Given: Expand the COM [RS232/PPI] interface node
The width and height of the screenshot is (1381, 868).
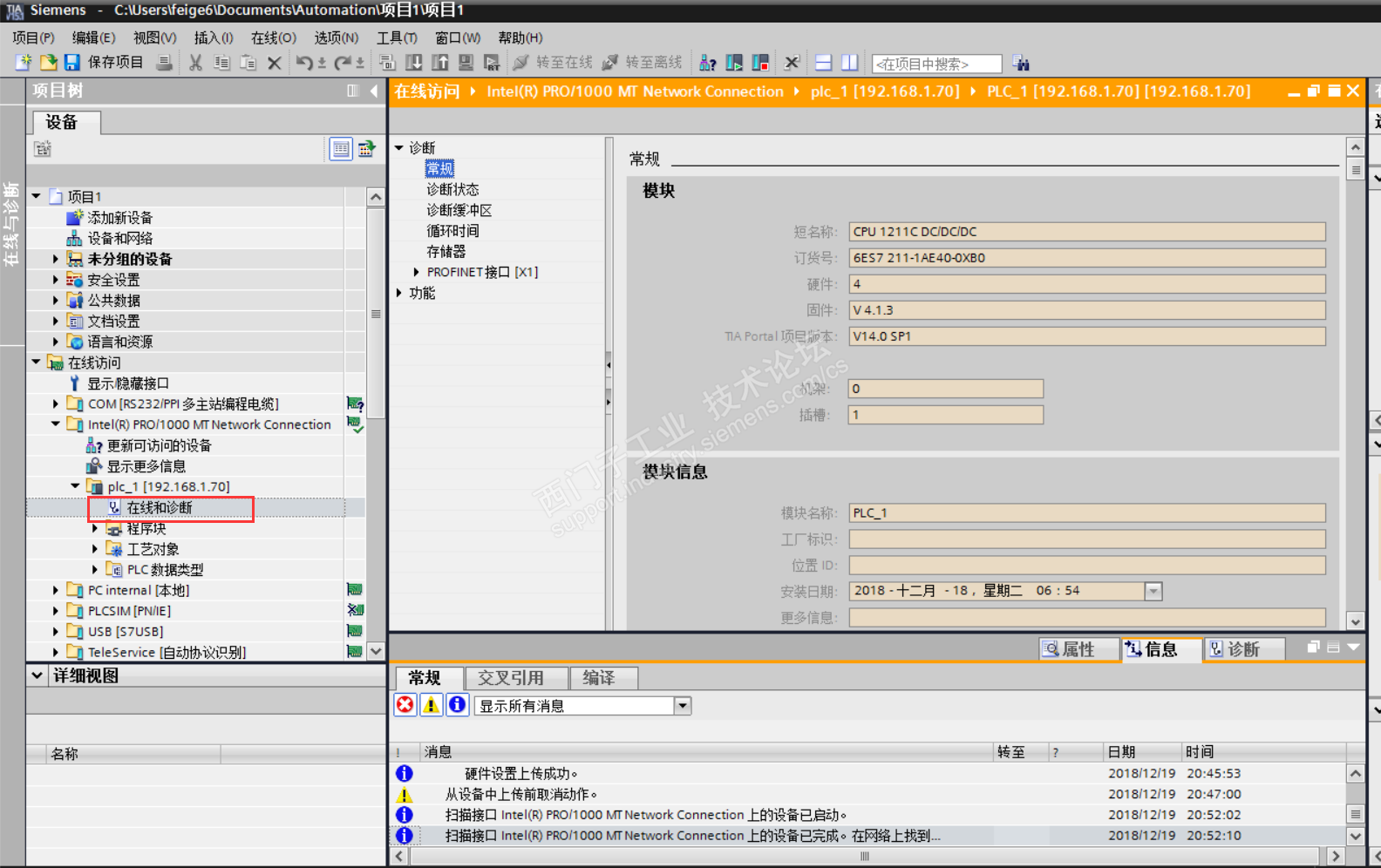Looking at the screenshot, I should click(56, 403).
